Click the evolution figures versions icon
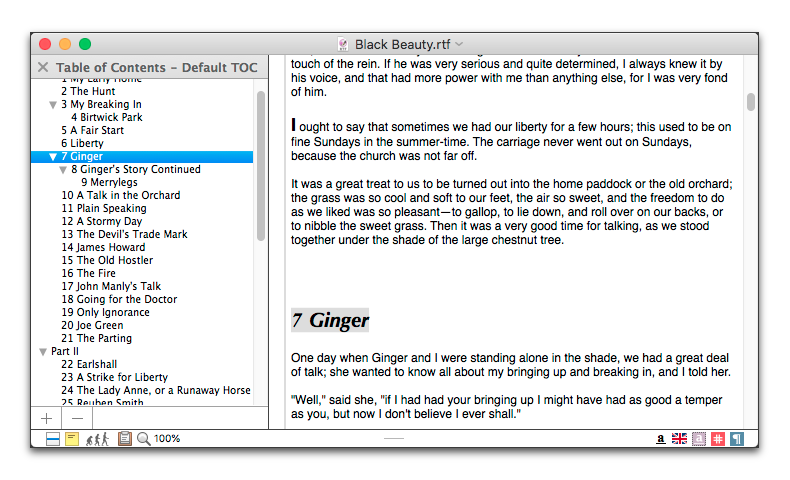Screen dimensions: 790x480 coord(97,439)
